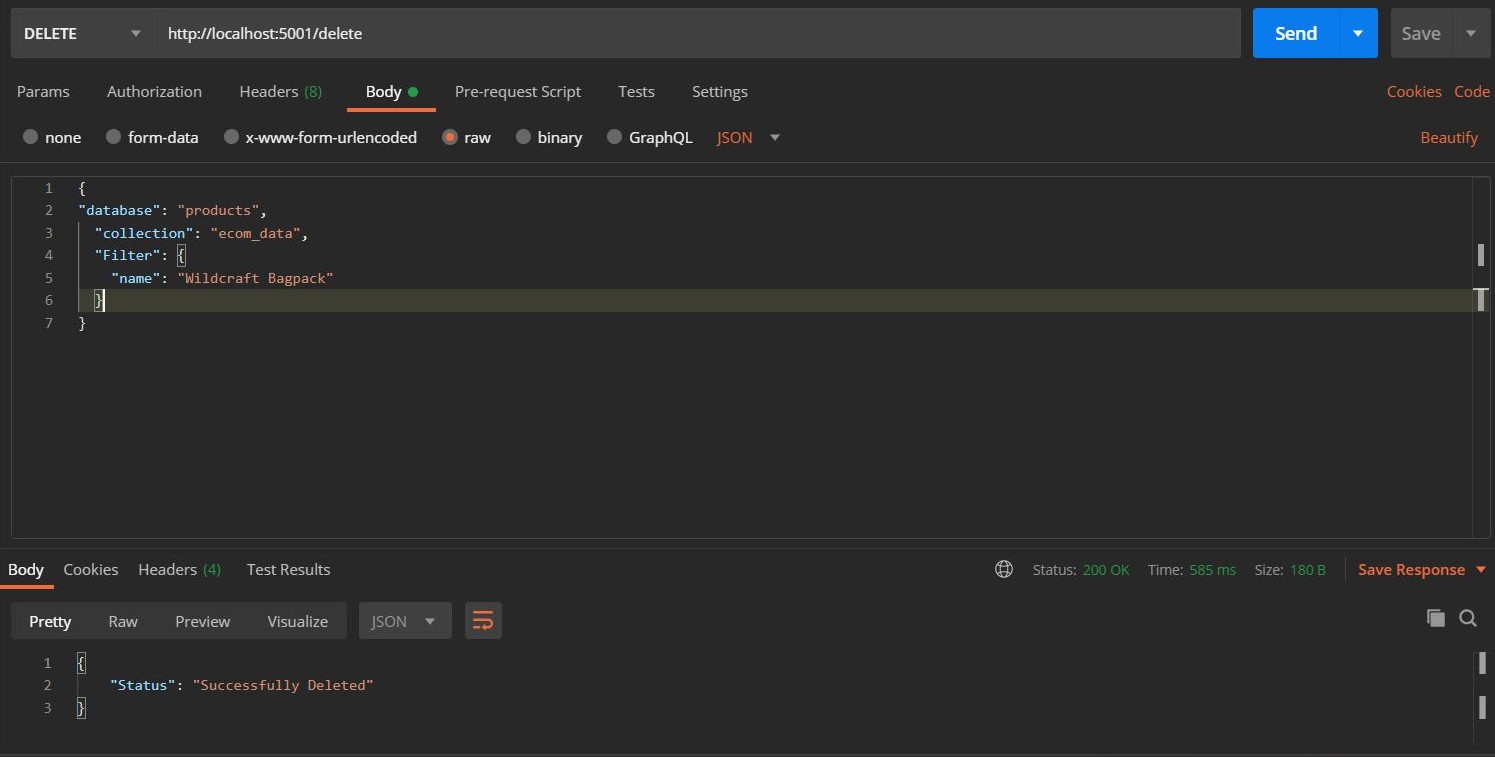Toggle the wrap lines icon in response toolbar
The height and width of the screenshot is (757, 1495).
483,621
